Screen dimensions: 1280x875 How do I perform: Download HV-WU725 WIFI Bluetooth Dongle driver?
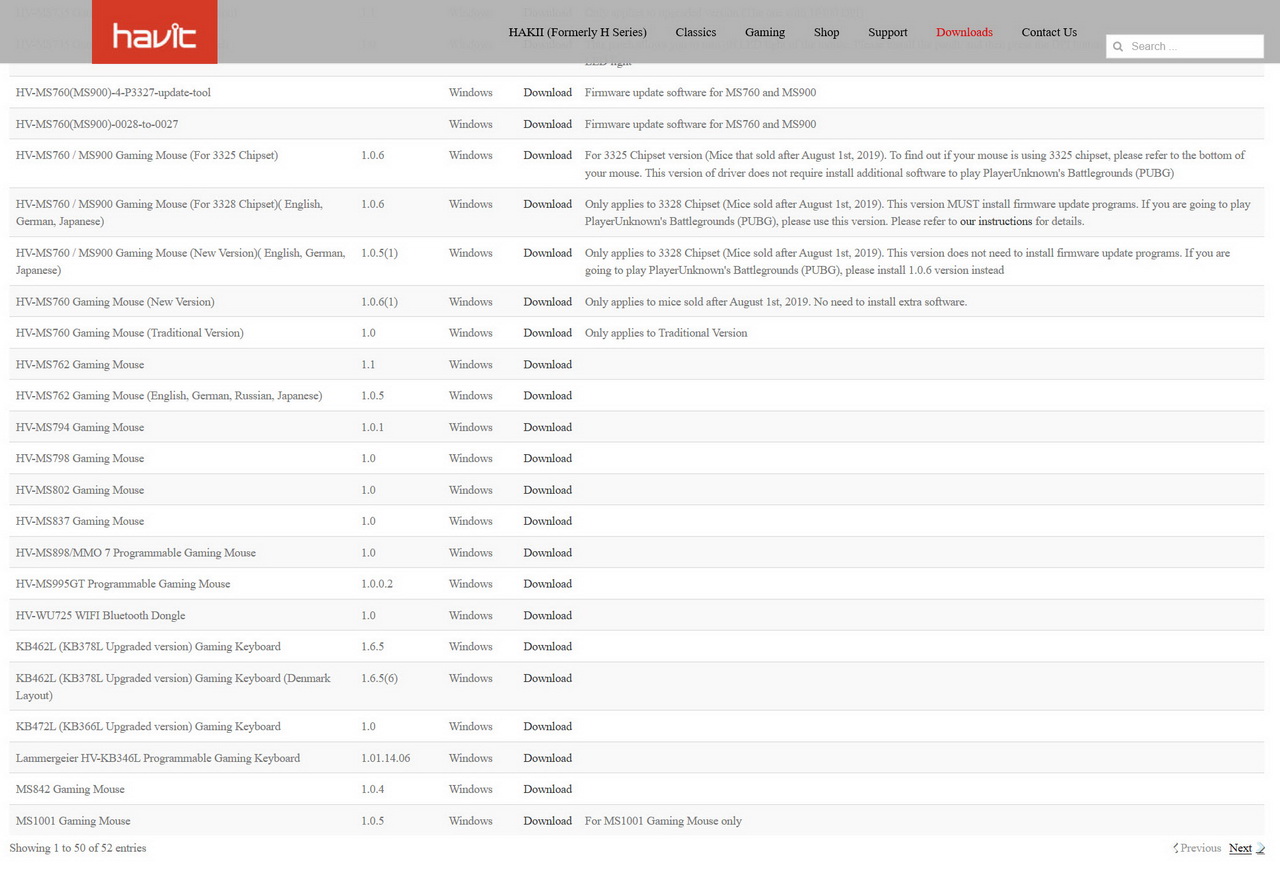pyautogui.click(x=547, y=616)
